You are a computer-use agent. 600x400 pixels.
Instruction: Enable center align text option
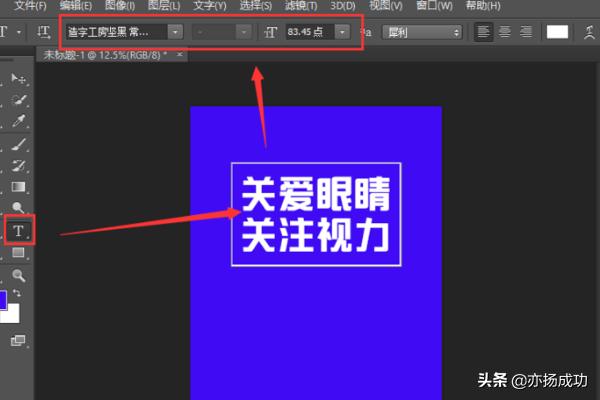click(505, 32)
